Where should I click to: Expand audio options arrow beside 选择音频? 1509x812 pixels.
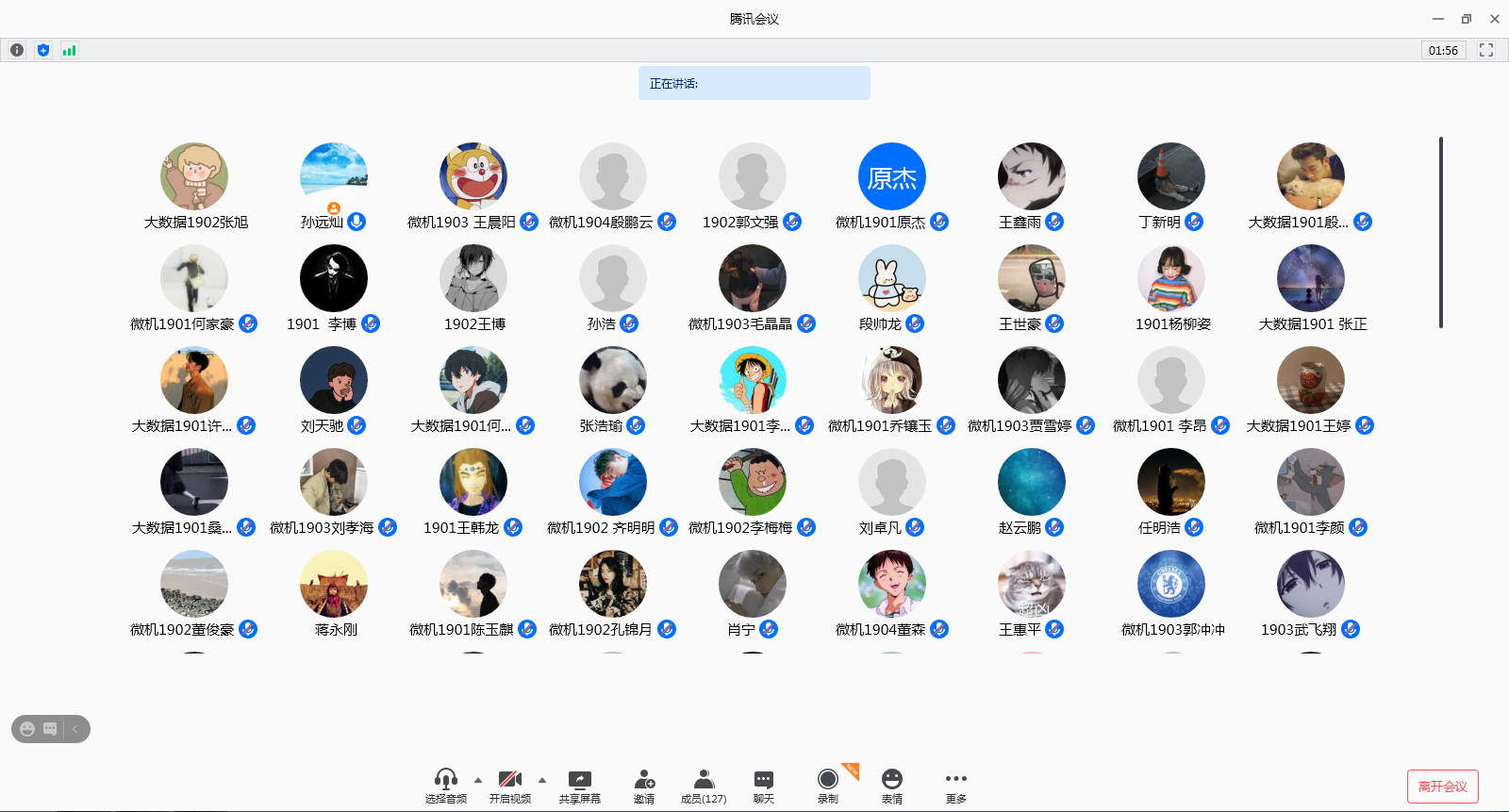(x=478, y=780)
